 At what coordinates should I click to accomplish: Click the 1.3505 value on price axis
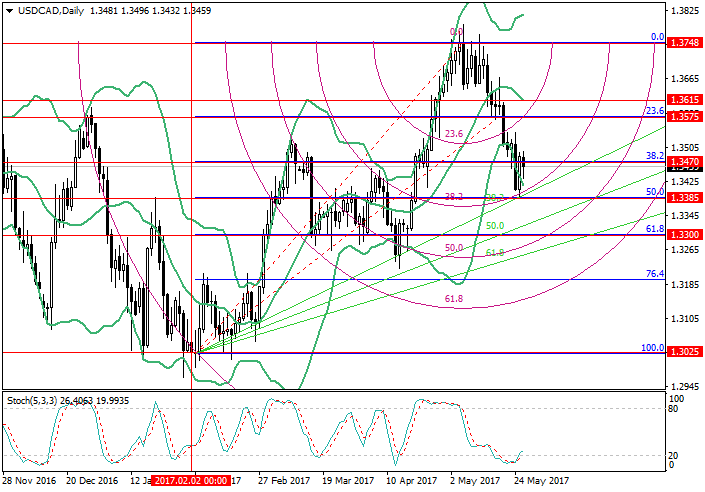pyautogui.click(x=685, y=148)
